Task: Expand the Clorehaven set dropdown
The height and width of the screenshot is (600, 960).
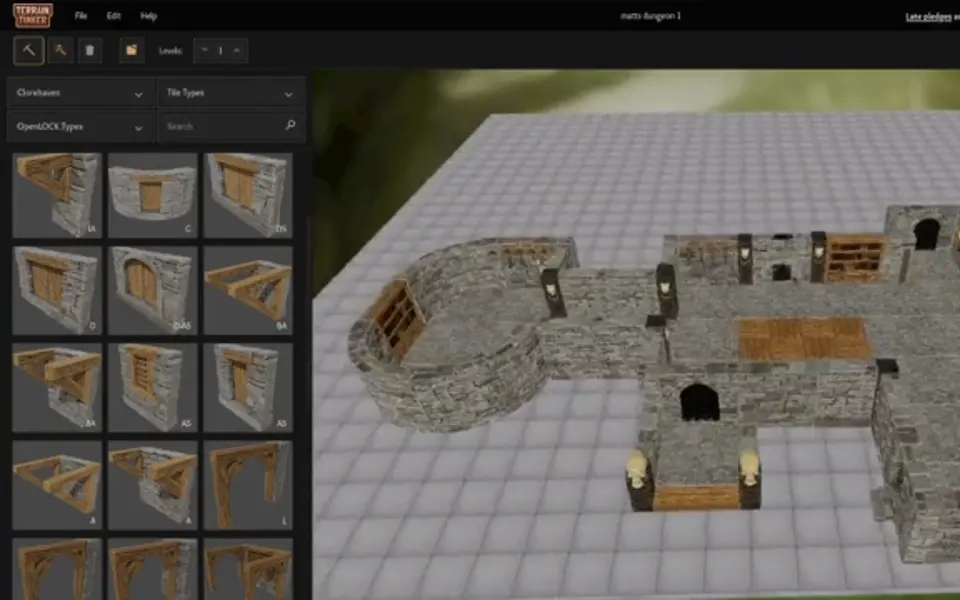Action: [x=80, y=93]
